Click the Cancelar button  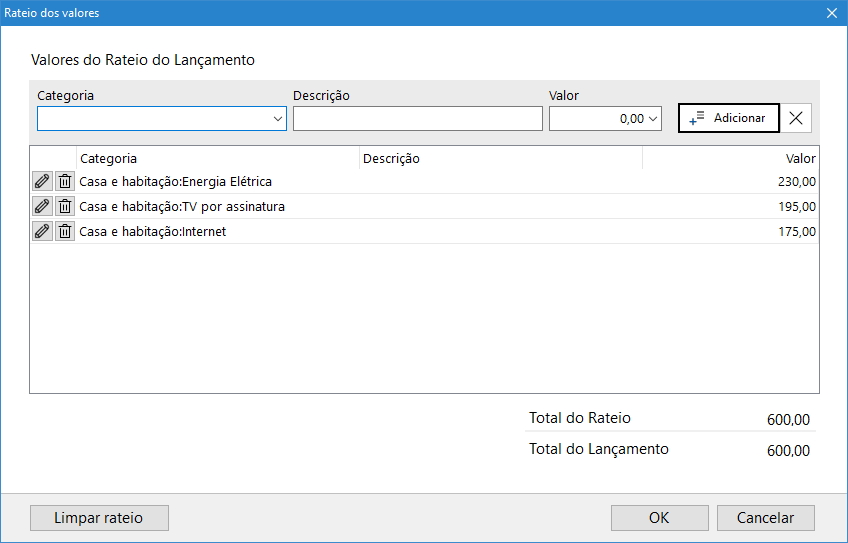(765, 518)
